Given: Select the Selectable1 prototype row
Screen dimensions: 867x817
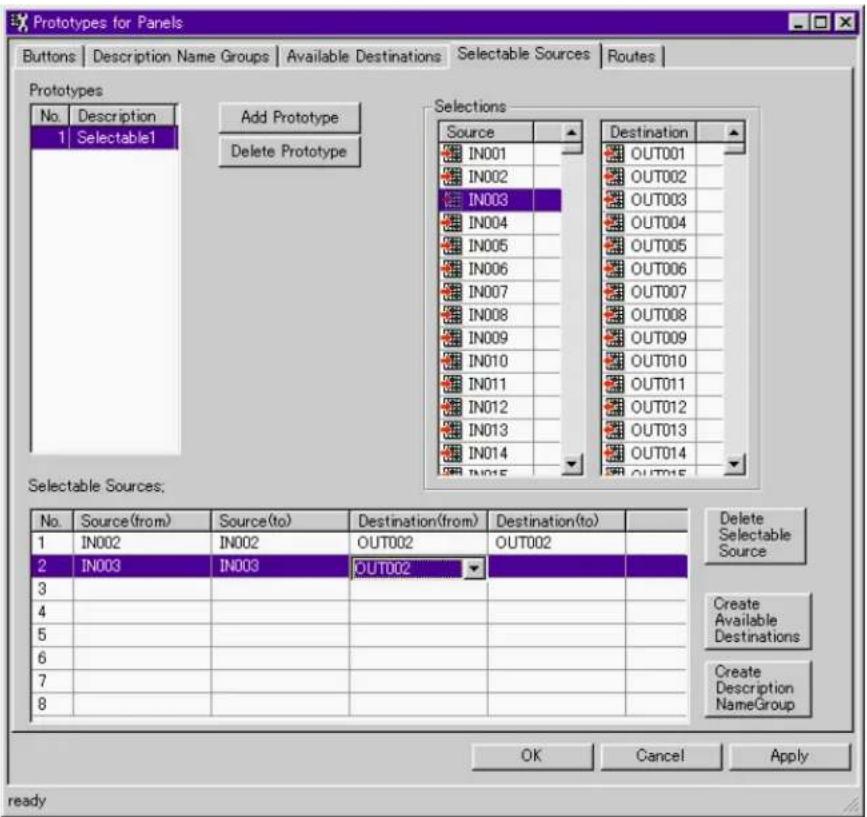Looking at the screenshot, I should (x=105, y=138).
